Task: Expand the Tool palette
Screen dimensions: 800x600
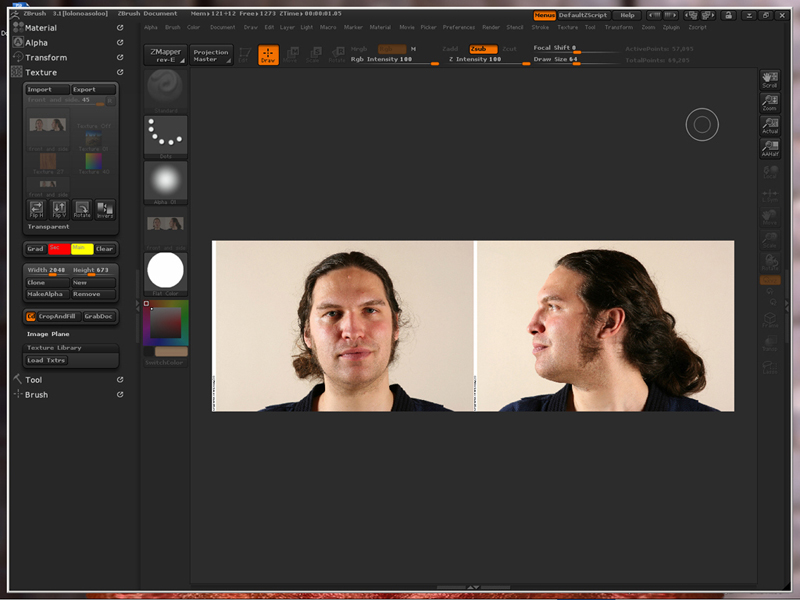Action: pos(33,380)
